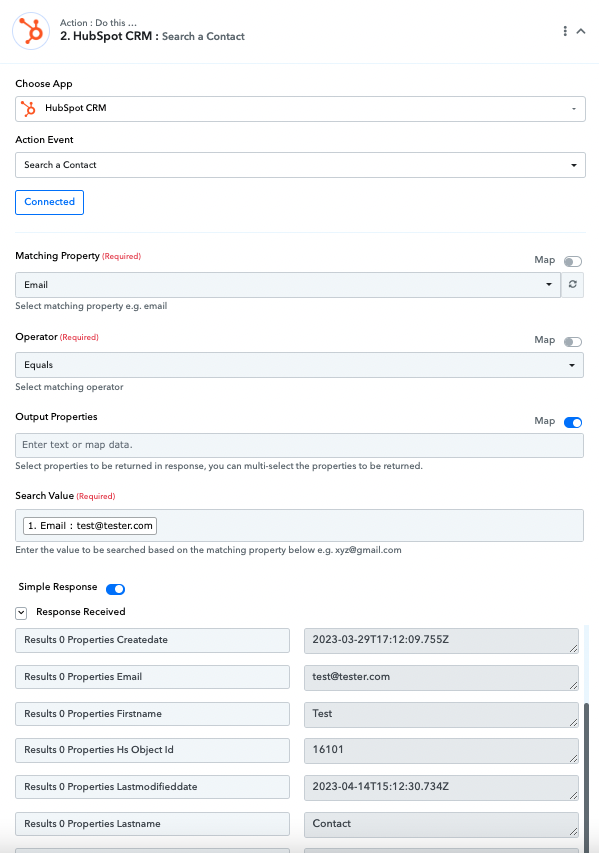Click the Connected button
This screenshot has width=599, height=853.
click(50, 202)
